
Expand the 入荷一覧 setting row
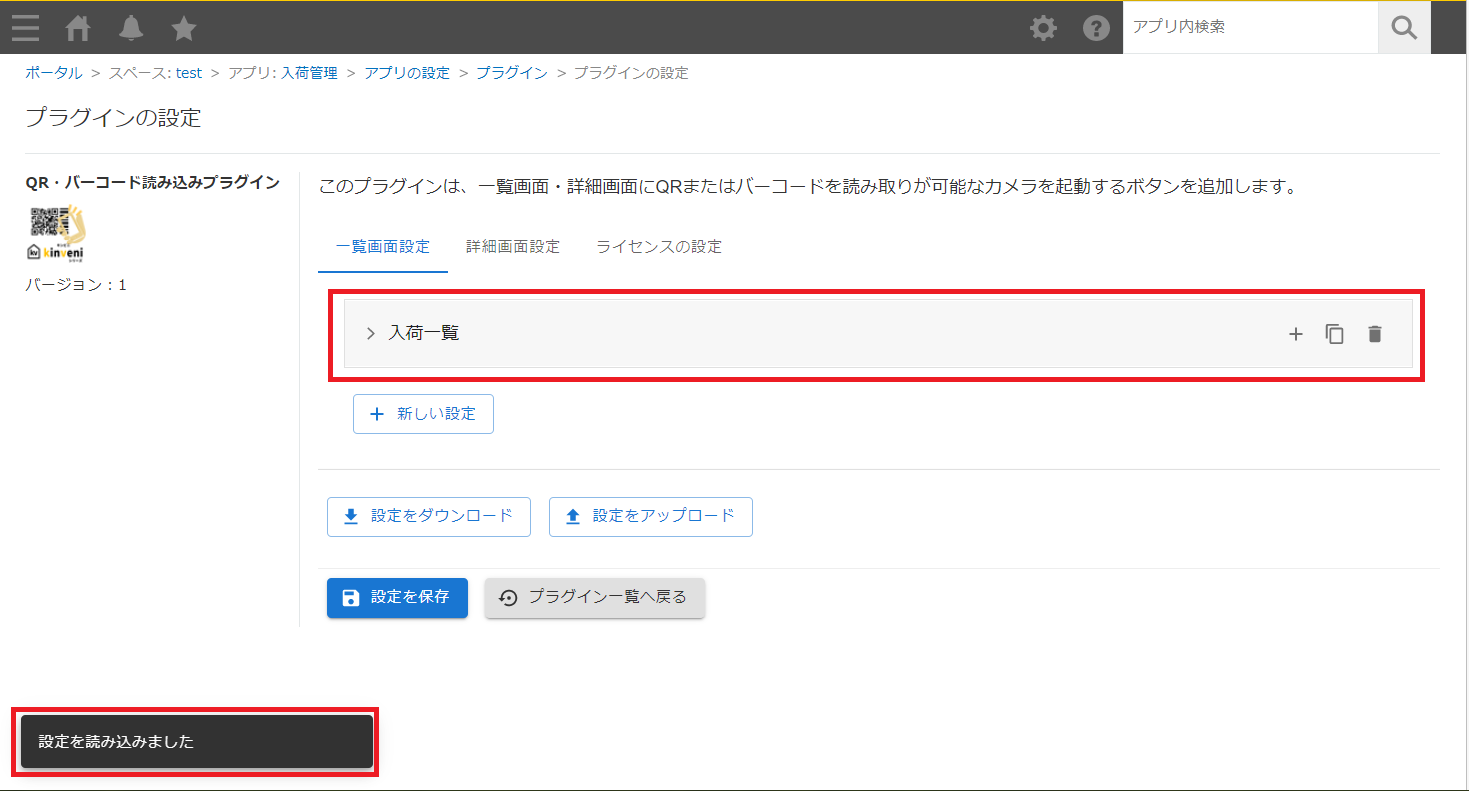370,333
